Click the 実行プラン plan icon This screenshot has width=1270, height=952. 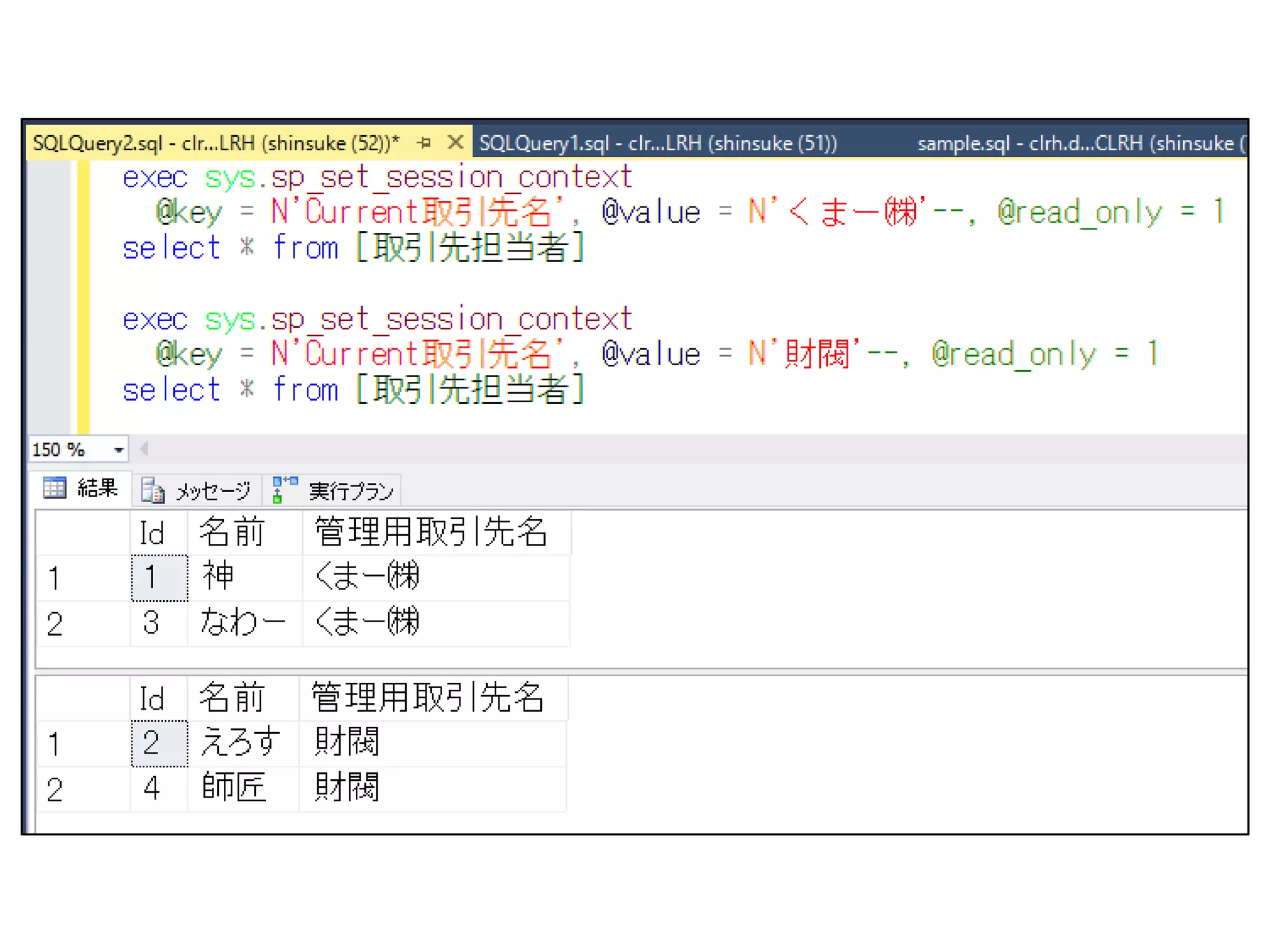coord(285,490)
